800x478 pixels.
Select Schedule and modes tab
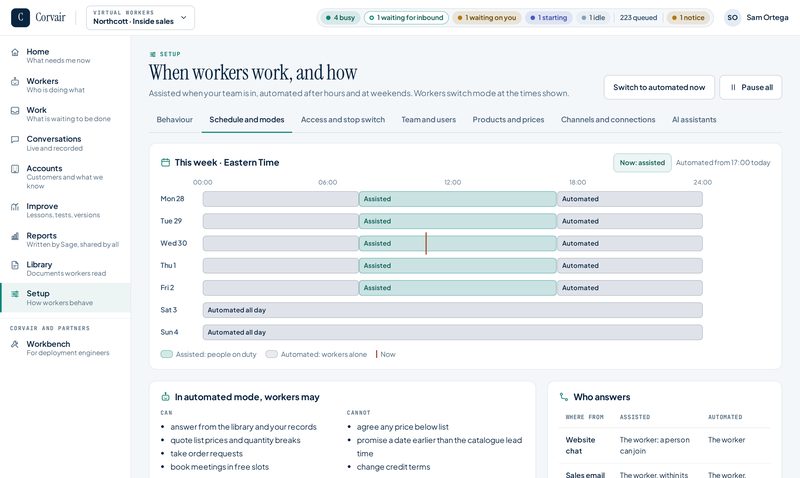tap(247, 119)
